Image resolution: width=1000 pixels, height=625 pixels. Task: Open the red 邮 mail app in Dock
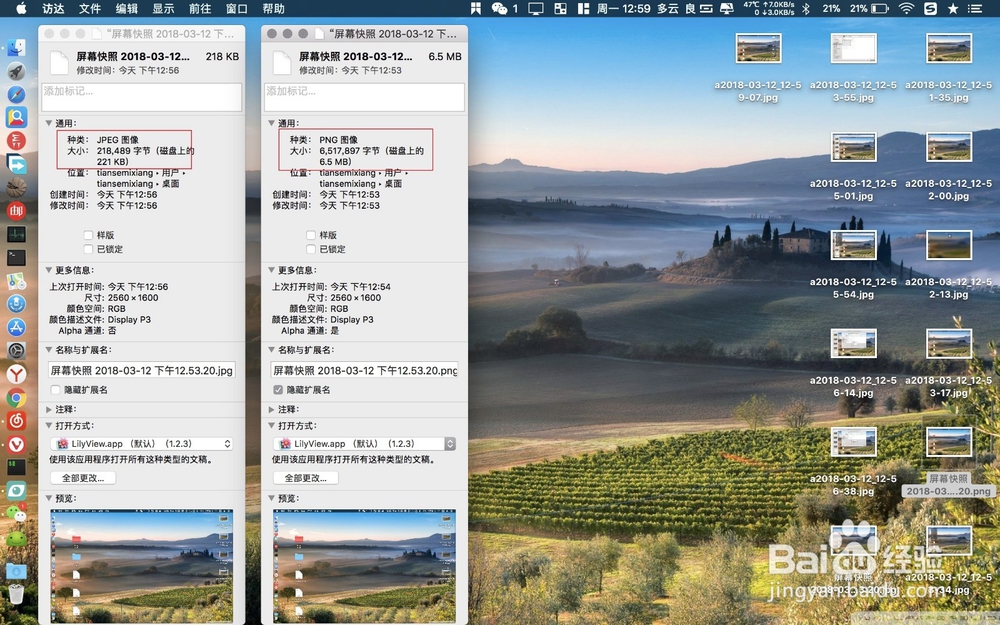[16, 210]
